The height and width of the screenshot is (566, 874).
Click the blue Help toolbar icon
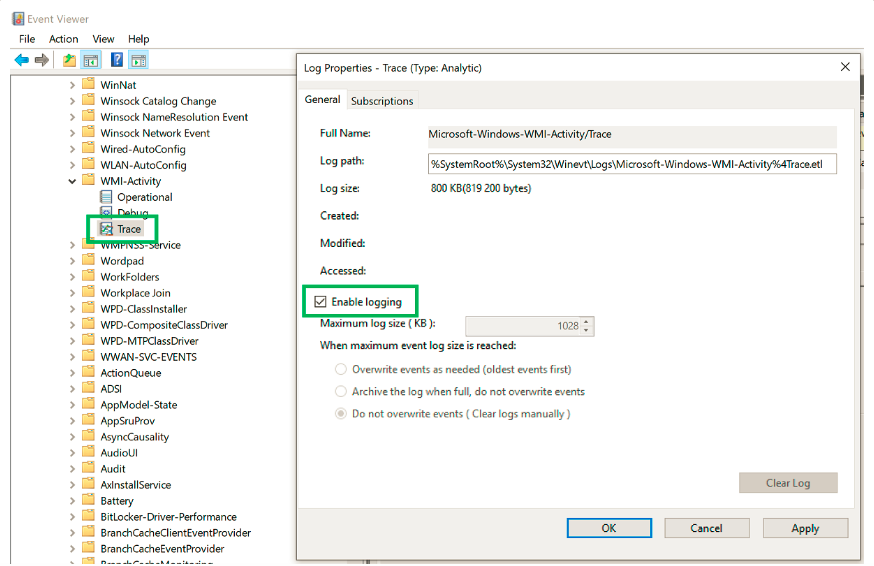coord(117,60)
